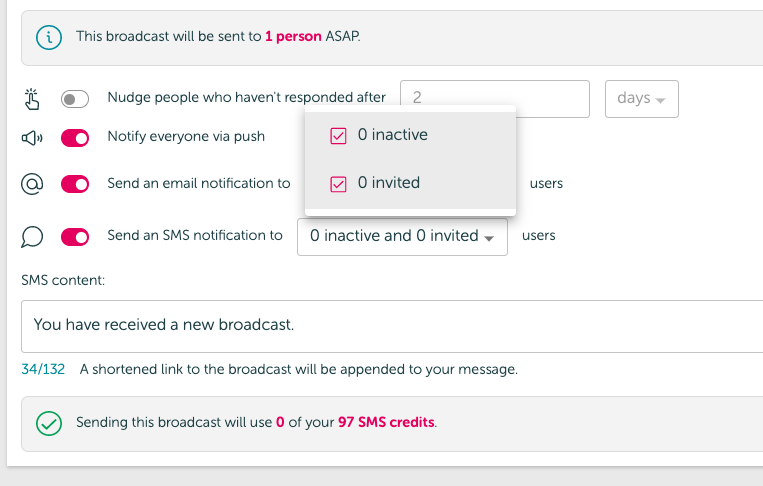Uncheck the 0 invited checkbox
The width and height of the screenshot is (763, 486).
click(x=338, y=184)
